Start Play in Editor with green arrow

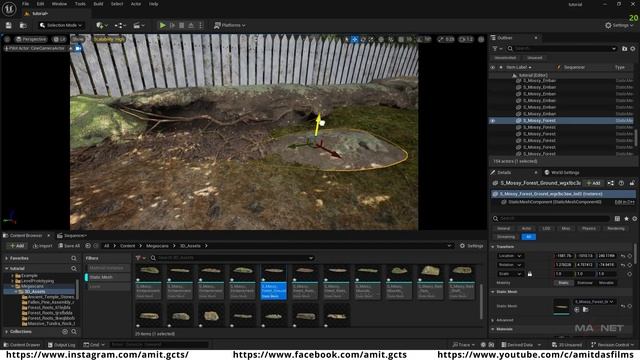coord(162,25)
